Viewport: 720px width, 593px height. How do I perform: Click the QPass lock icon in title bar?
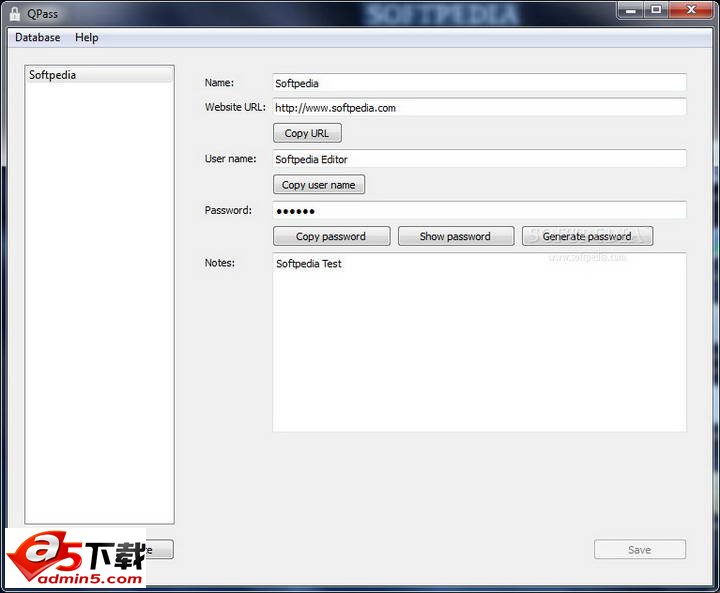15,14
